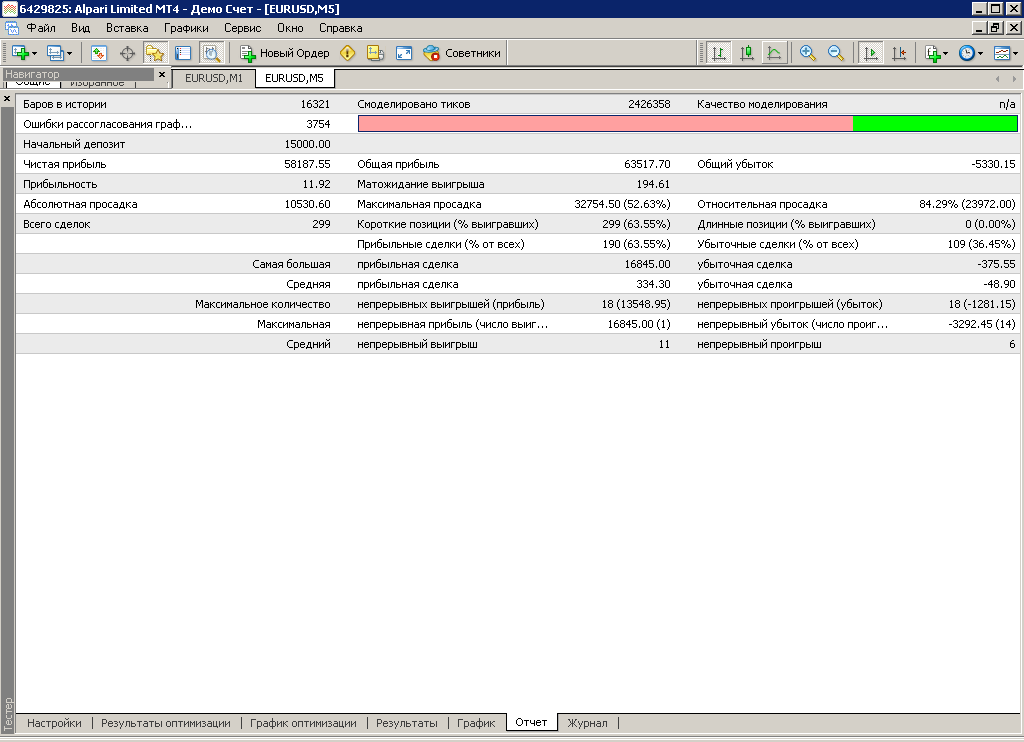Screen dimensions: 1024x742
Task: Switch chart to full screen mode
Action: (x=403, y=53)
